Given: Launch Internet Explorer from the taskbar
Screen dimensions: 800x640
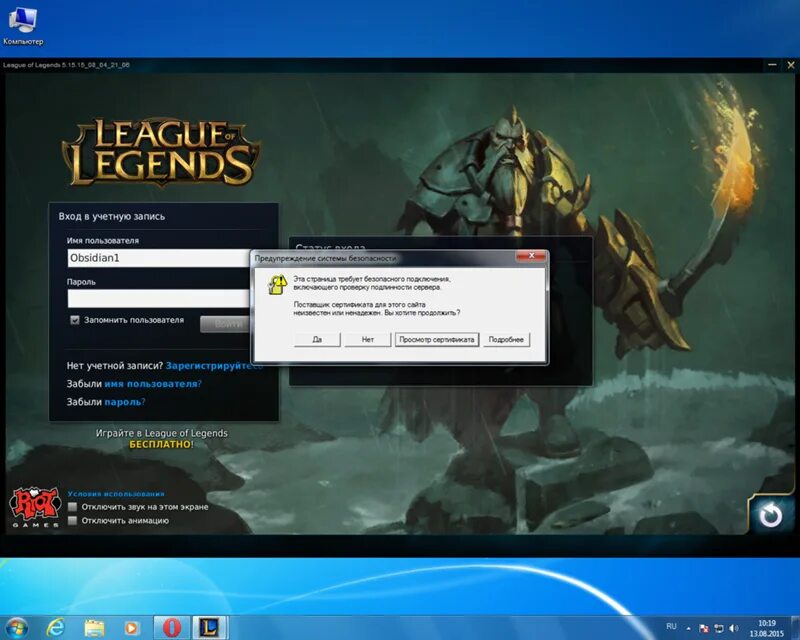Looking at the screenshot, I should [55, 628].
